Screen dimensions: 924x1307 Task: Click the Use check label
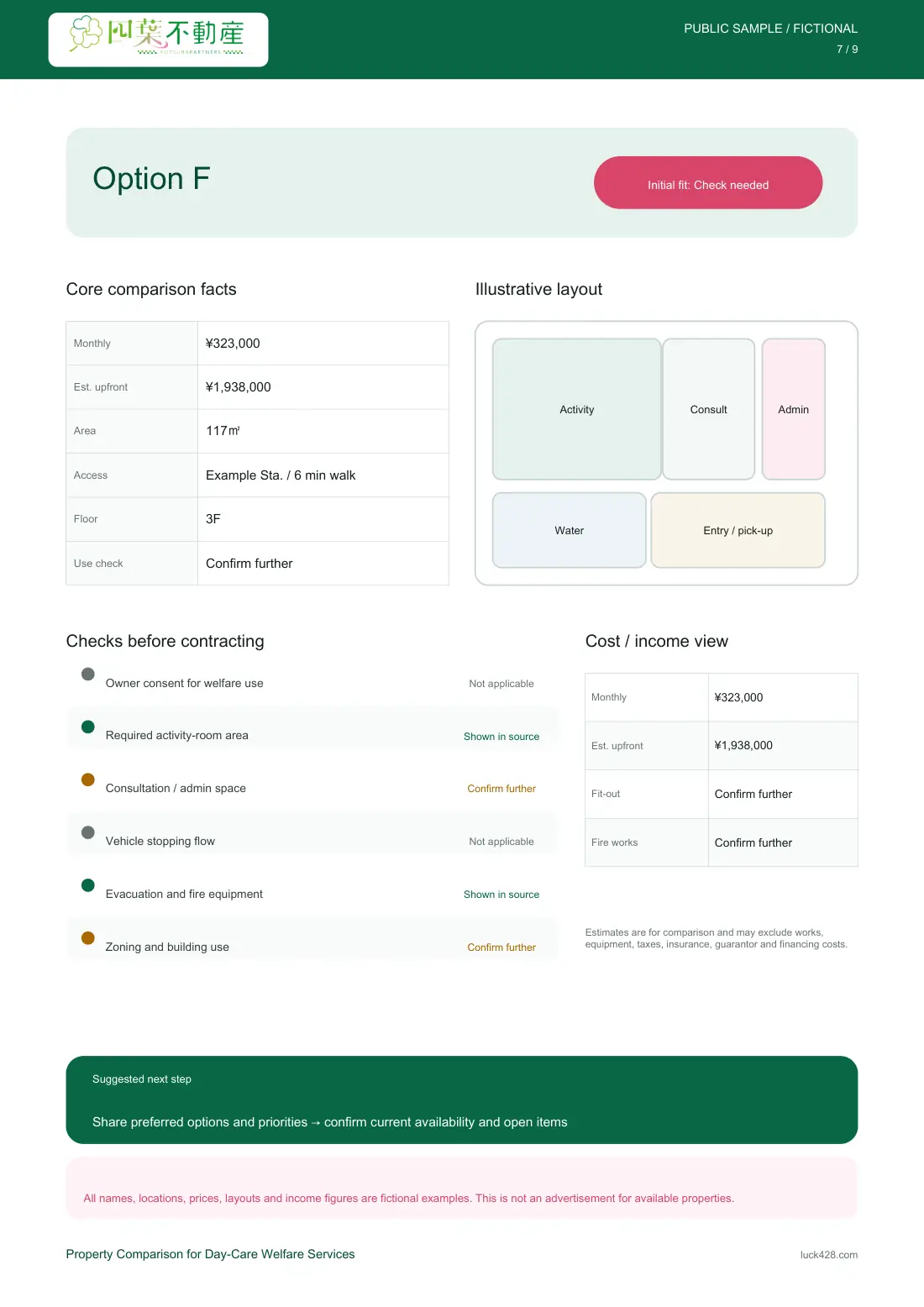coord(98,564)
